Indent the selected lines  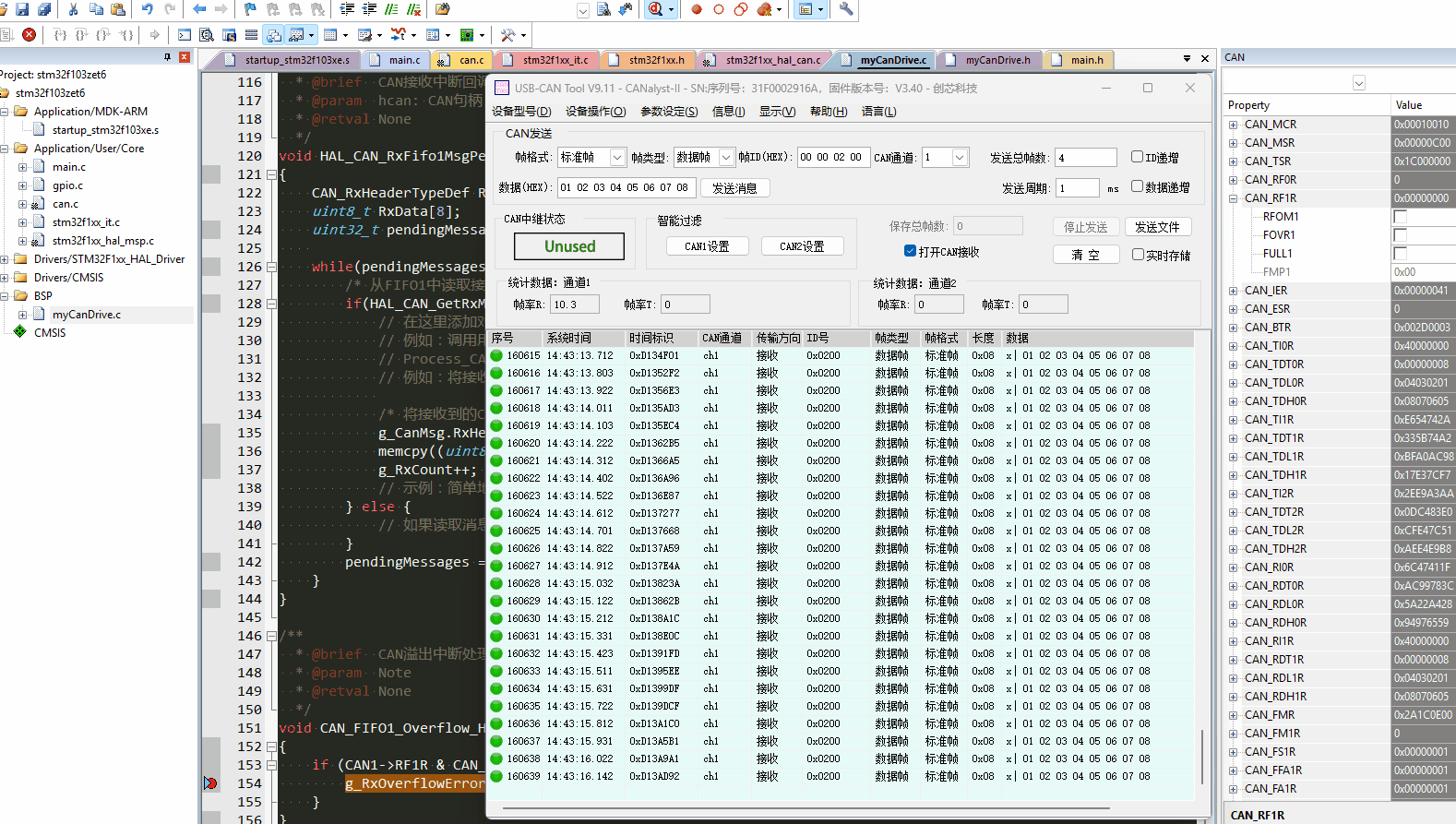347,9
